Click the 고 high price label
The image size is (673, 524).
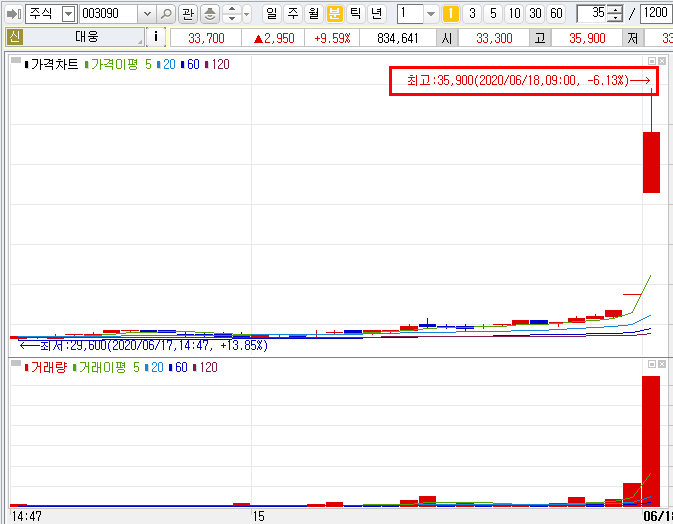[x=540, y=38]
